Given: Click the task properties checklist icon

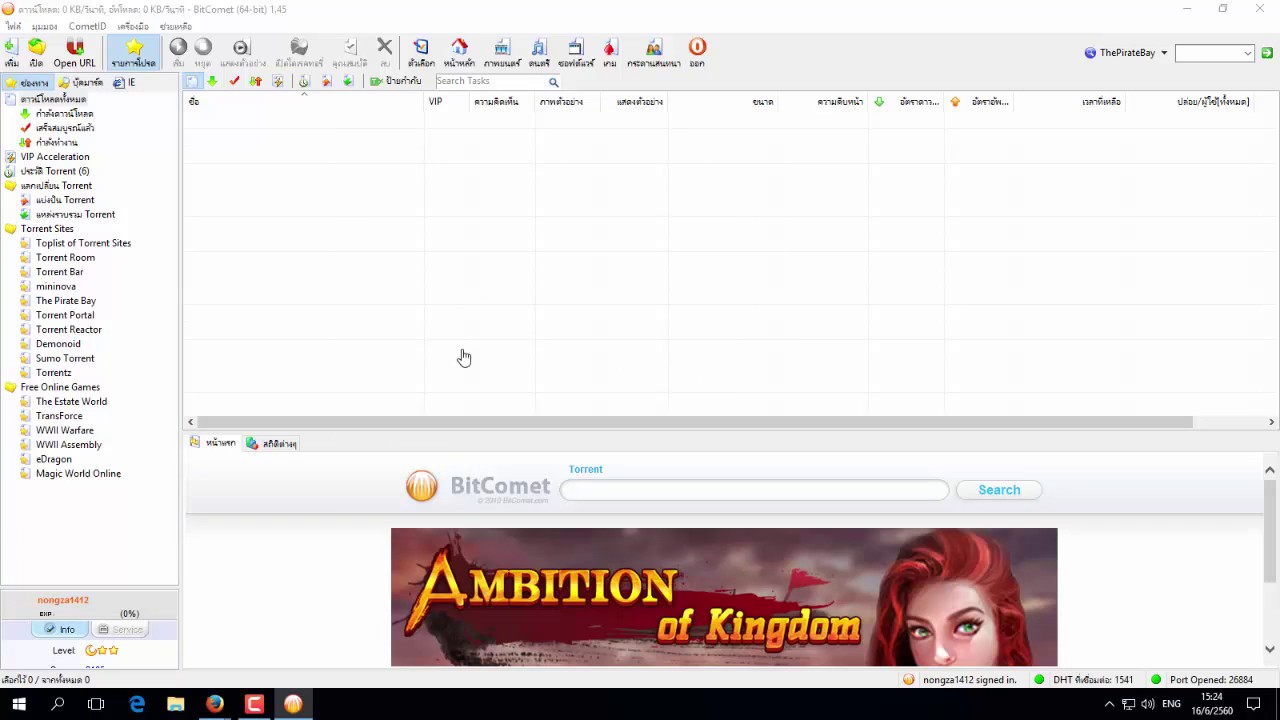Looking at the screenshot, I should coord(350,52).
